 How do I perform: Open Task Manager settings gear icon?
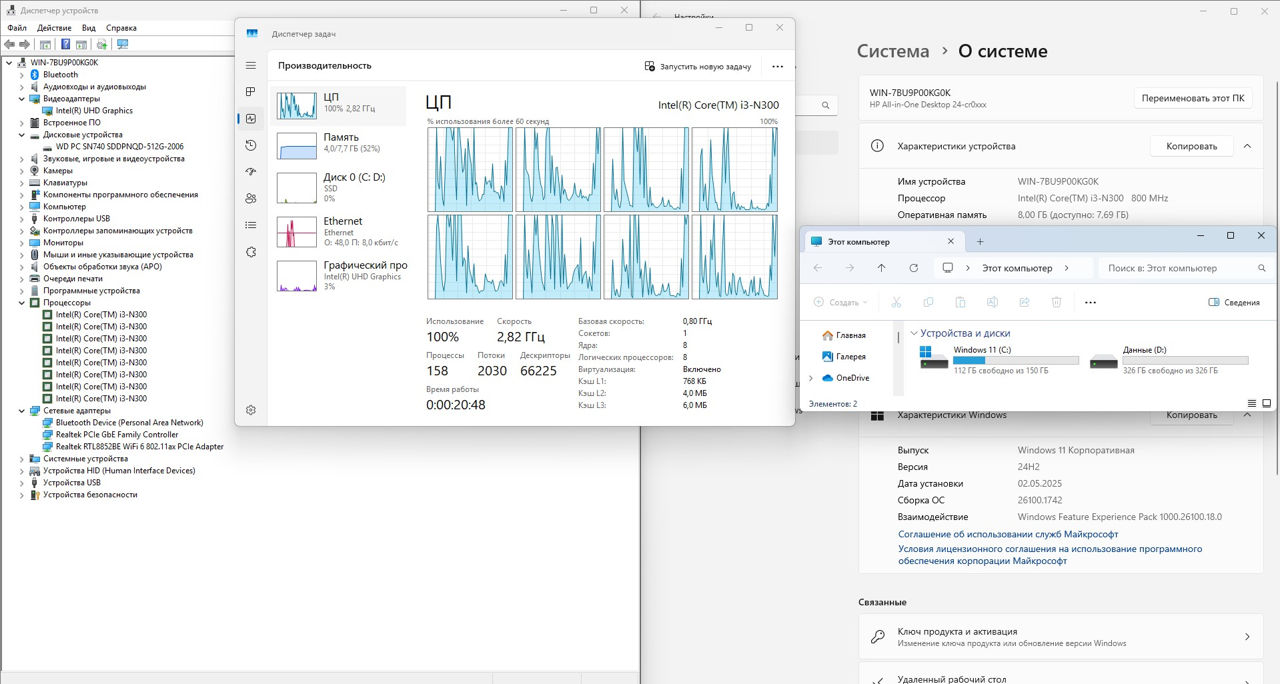[251, 410]
